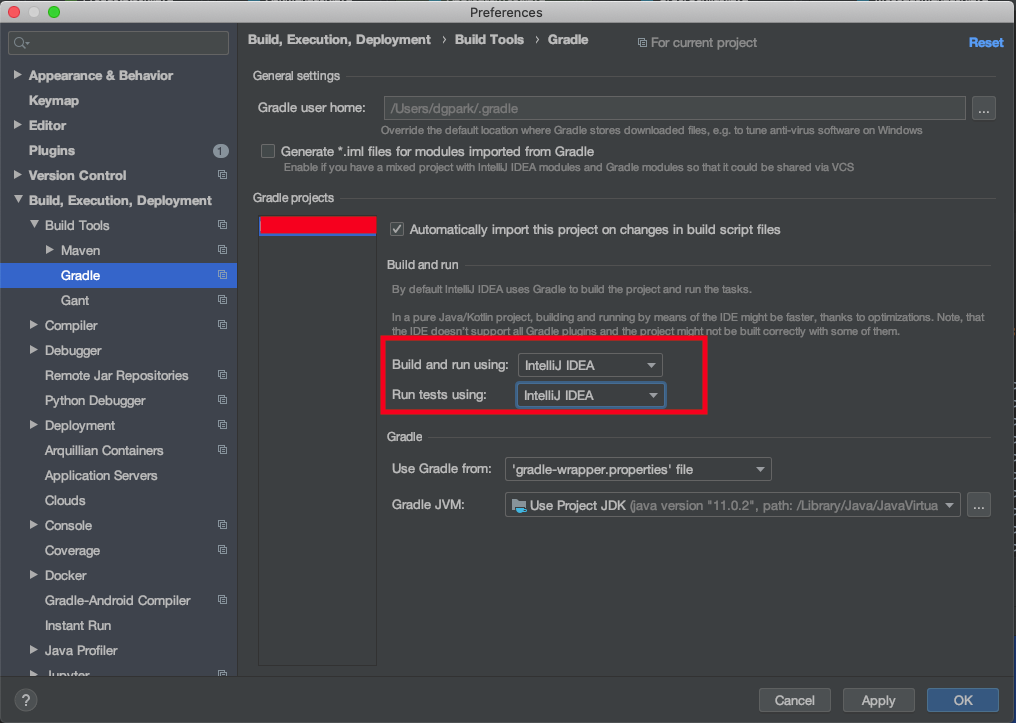Click the OK button
Screen dimensions: 1016x723
point(962,700)
